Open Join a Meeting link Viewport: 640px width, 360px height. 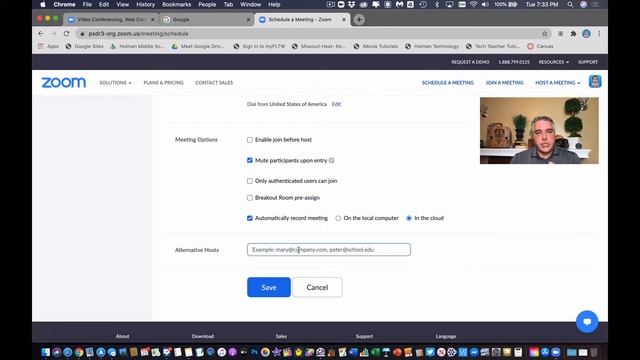pyautogui.click(x=504, y=82)
